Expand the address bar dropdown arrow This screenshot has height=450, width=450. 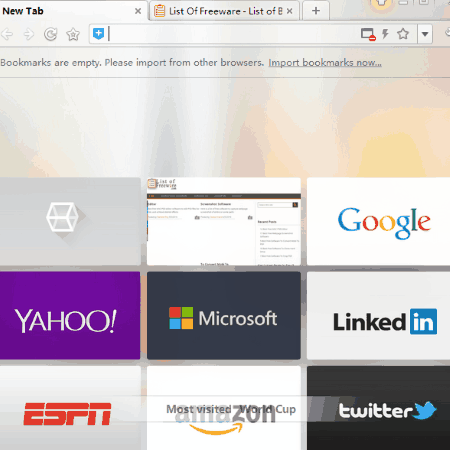click(425, 34)
